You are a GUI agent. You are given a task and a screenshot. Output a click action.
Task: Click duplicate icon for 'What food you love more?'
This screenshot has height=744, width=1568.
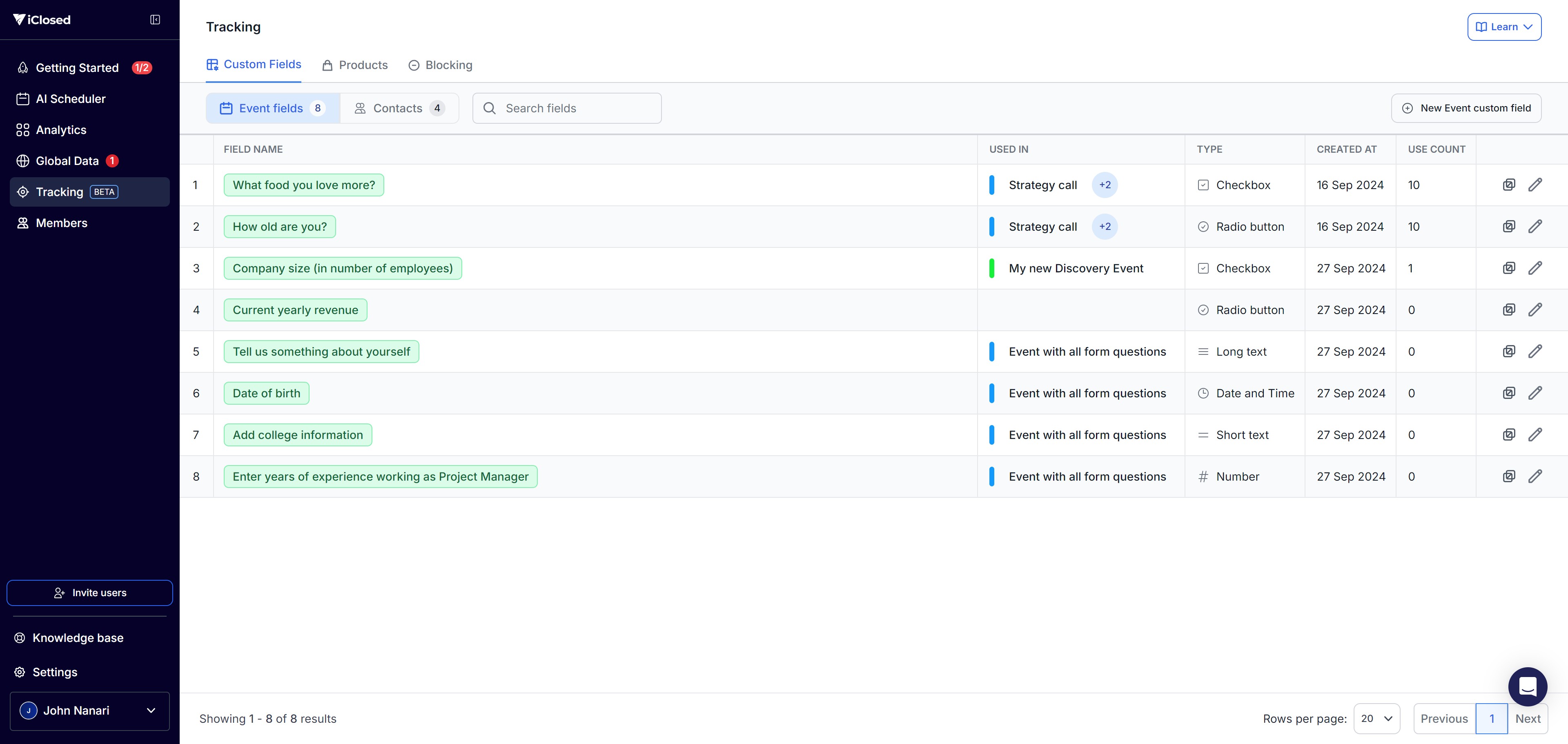(x=1508, y=185)
